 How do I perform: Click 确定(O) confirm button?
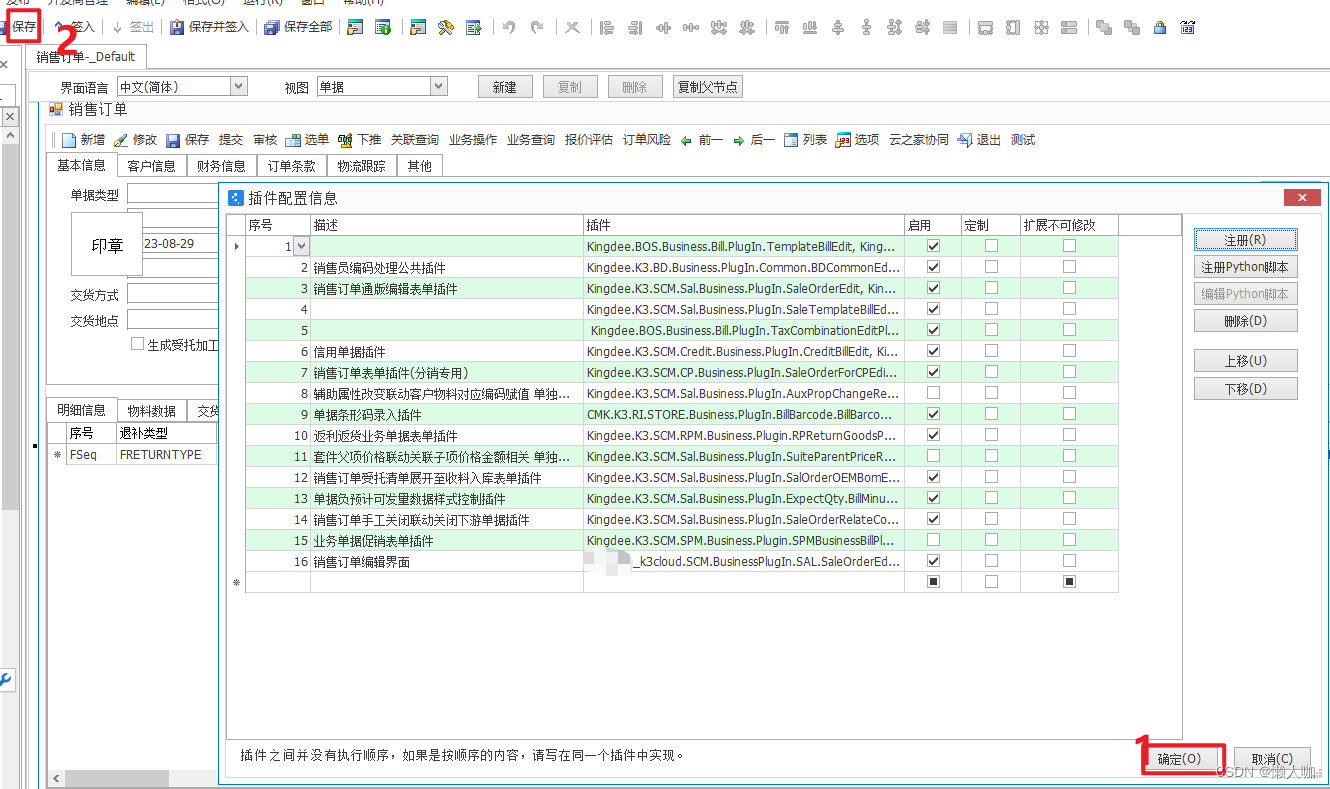[x=1179, y=759]
